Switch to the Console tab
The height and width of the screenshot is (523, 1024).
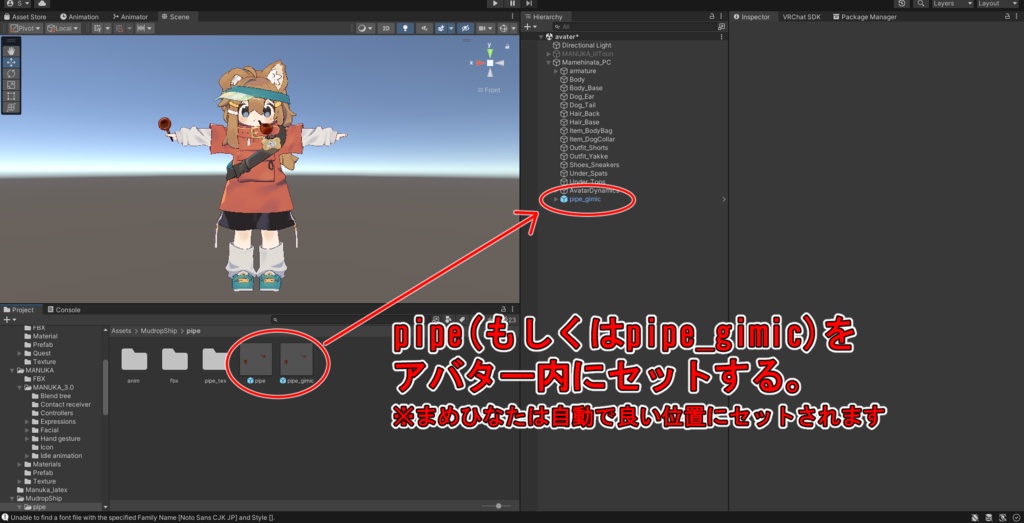(x=63, y=309)
